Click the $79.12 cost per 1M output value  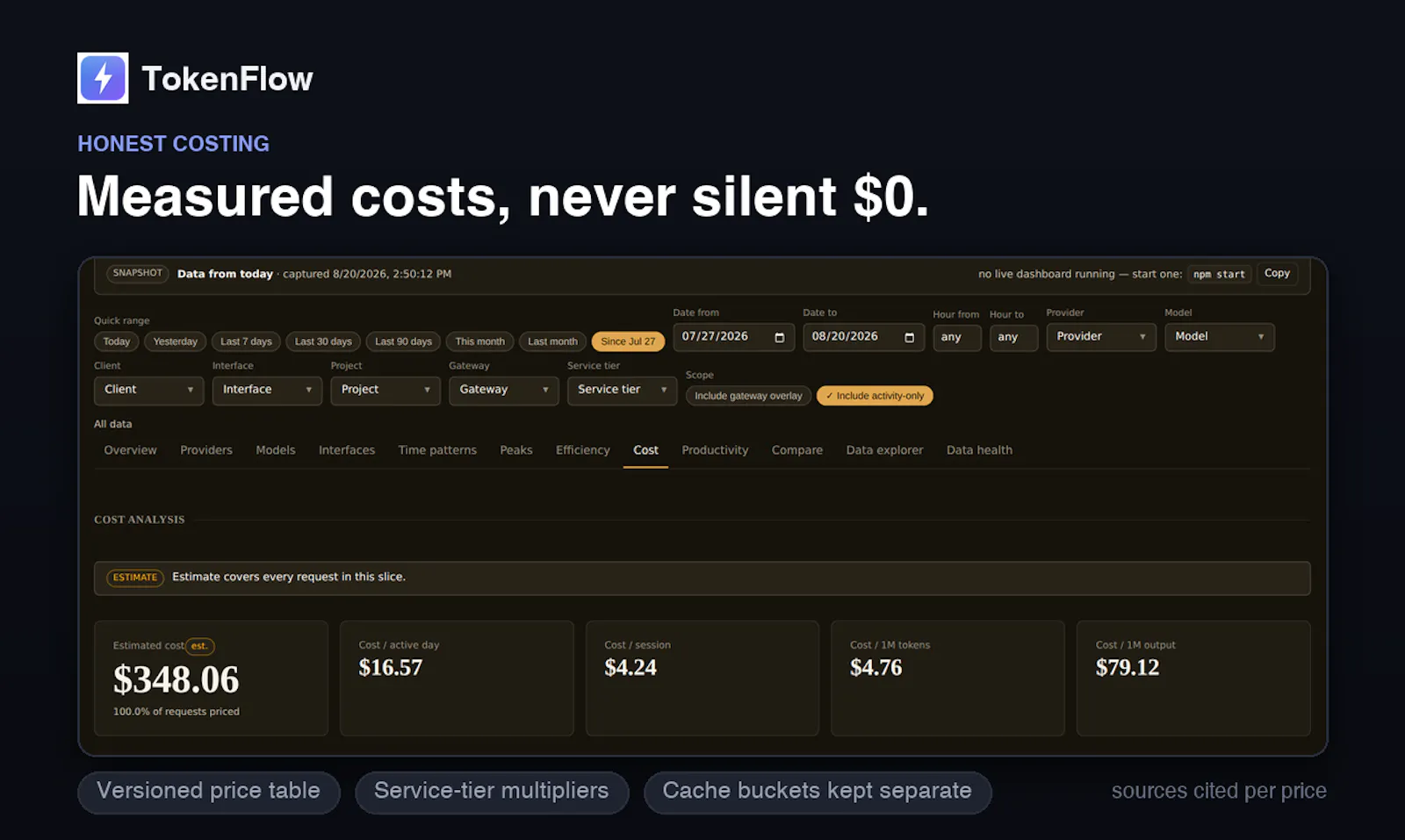tap(1128, 668)
